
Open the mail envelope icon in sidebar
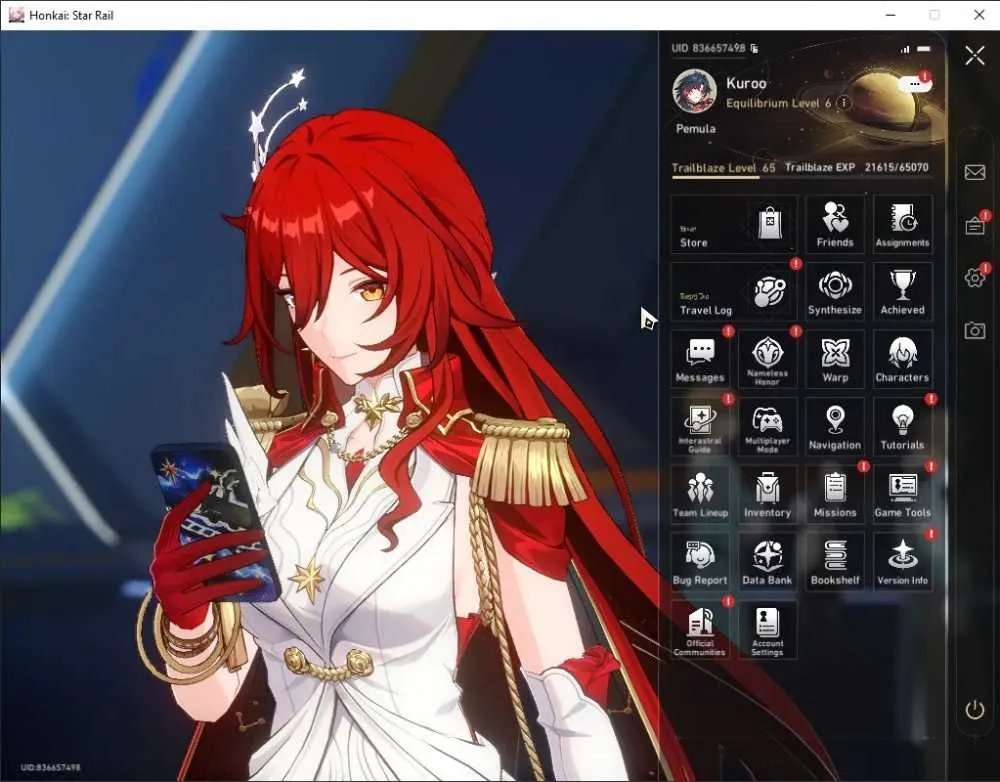[x=974, y=172]
